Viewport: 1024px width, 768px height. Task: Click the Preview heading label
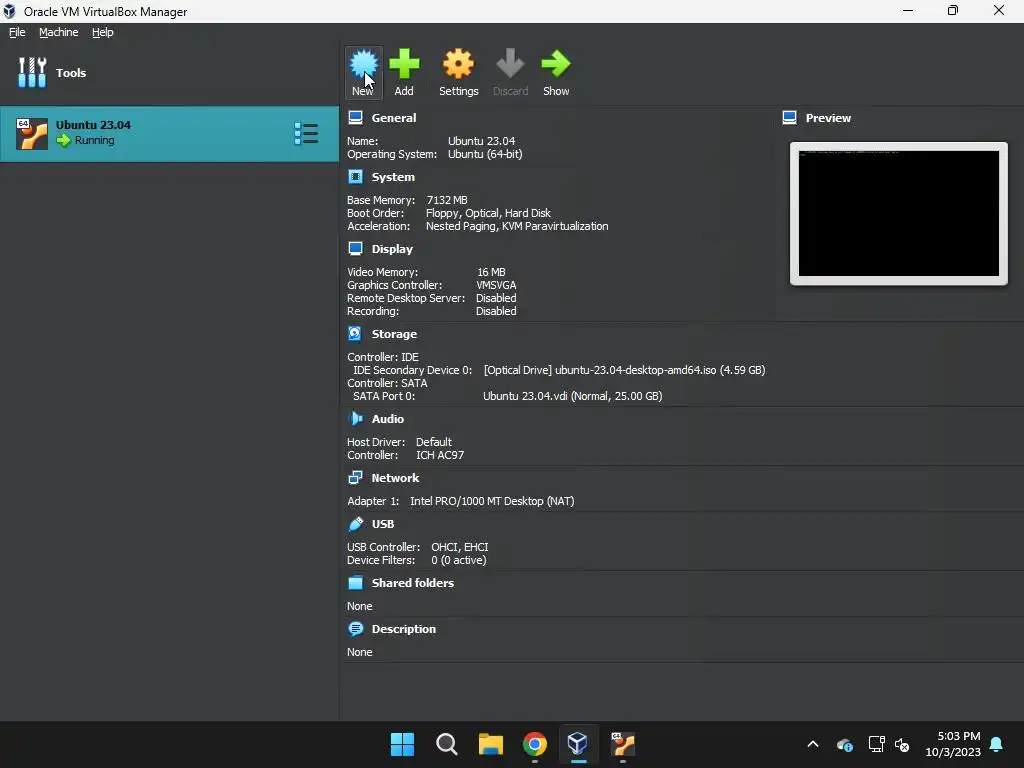828,118
